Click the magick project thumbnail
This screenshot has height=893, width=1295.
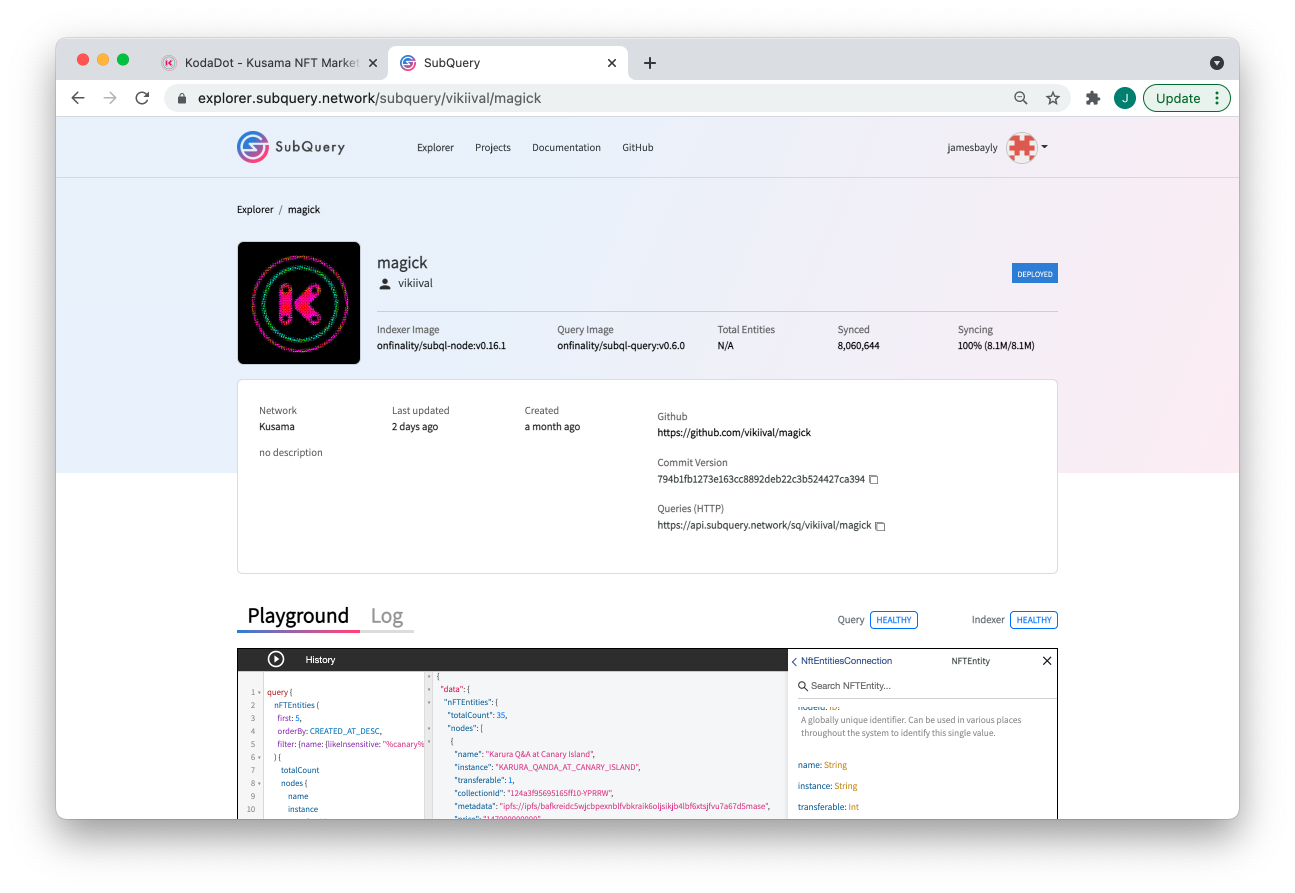(x=299, y=303)
